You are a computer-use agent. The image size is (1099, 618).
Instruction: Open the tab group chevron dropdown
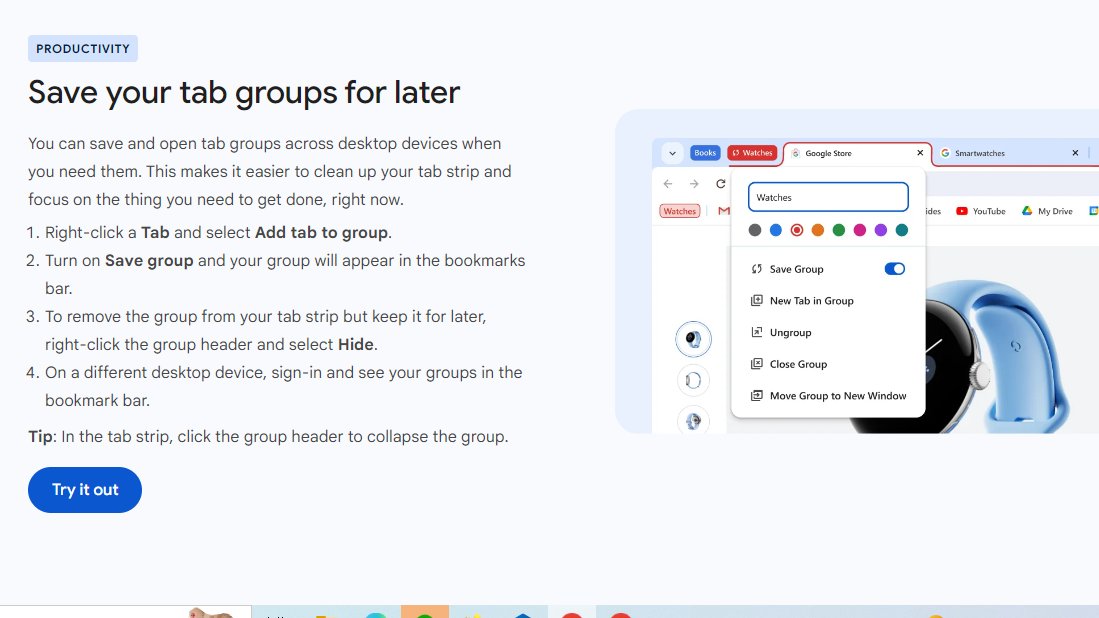click(x=672, y=153)
